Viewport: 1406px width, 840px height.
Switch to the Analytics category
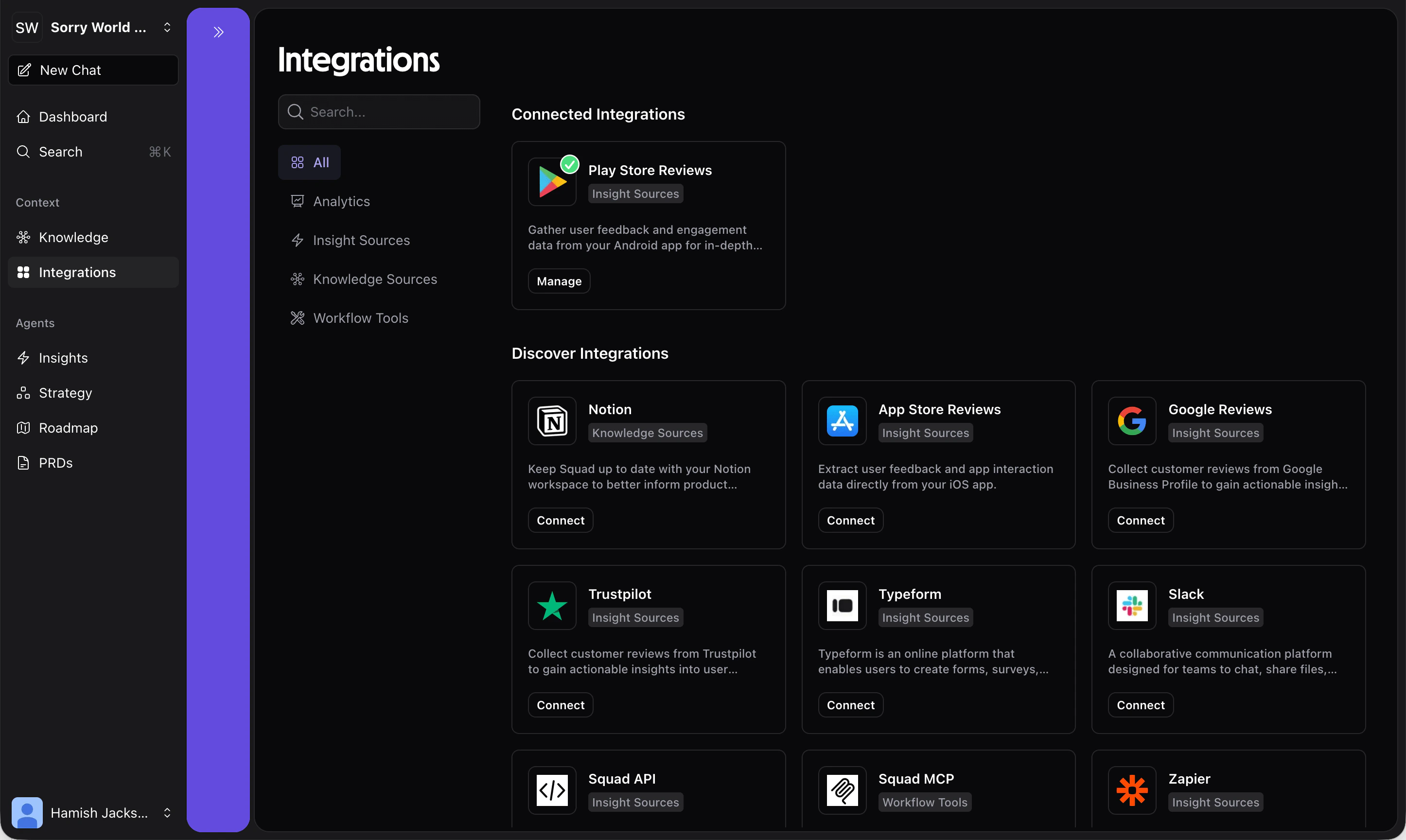341,201
